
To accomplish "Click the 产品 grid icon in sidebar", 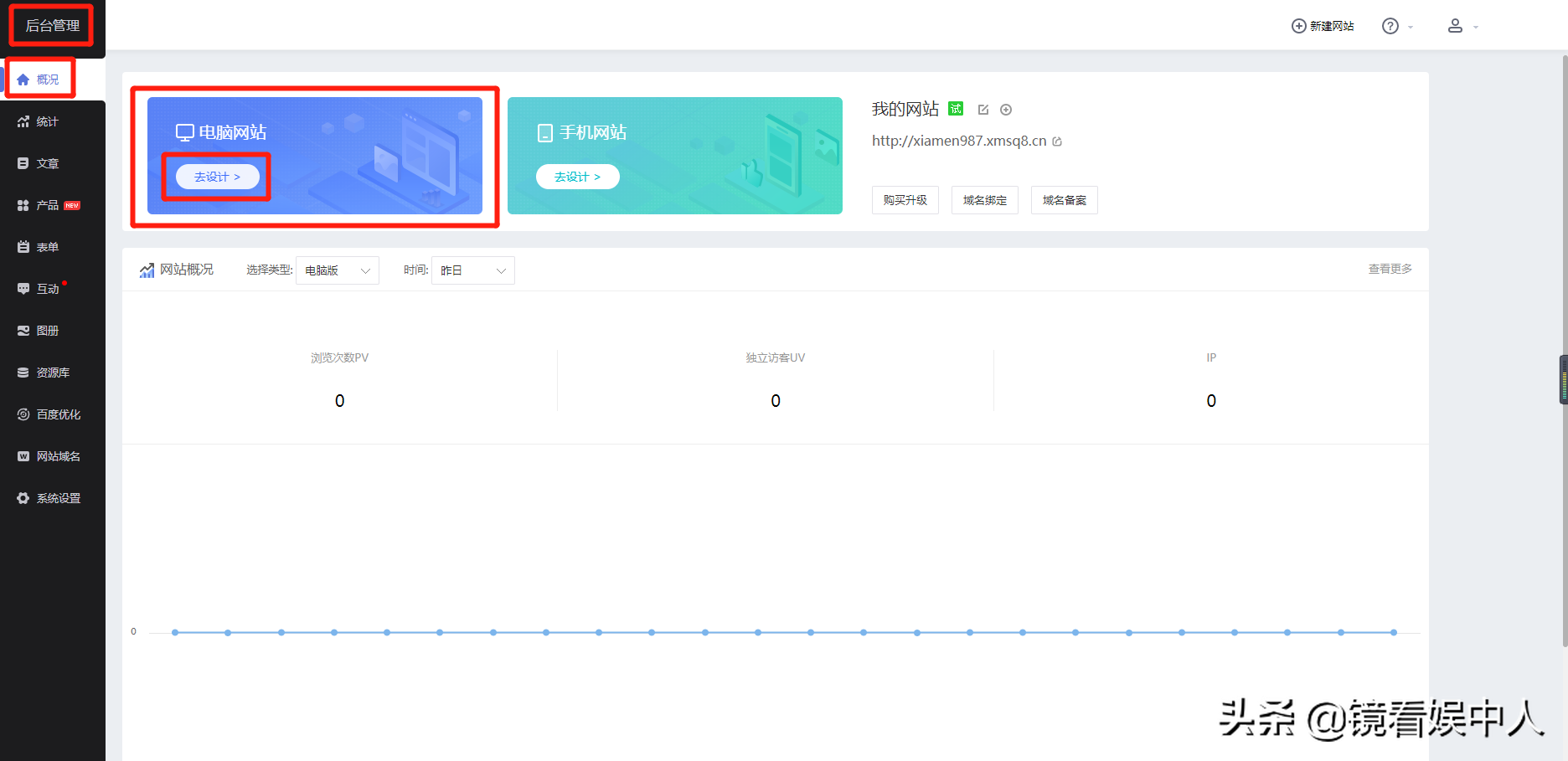I will point(23,205).
